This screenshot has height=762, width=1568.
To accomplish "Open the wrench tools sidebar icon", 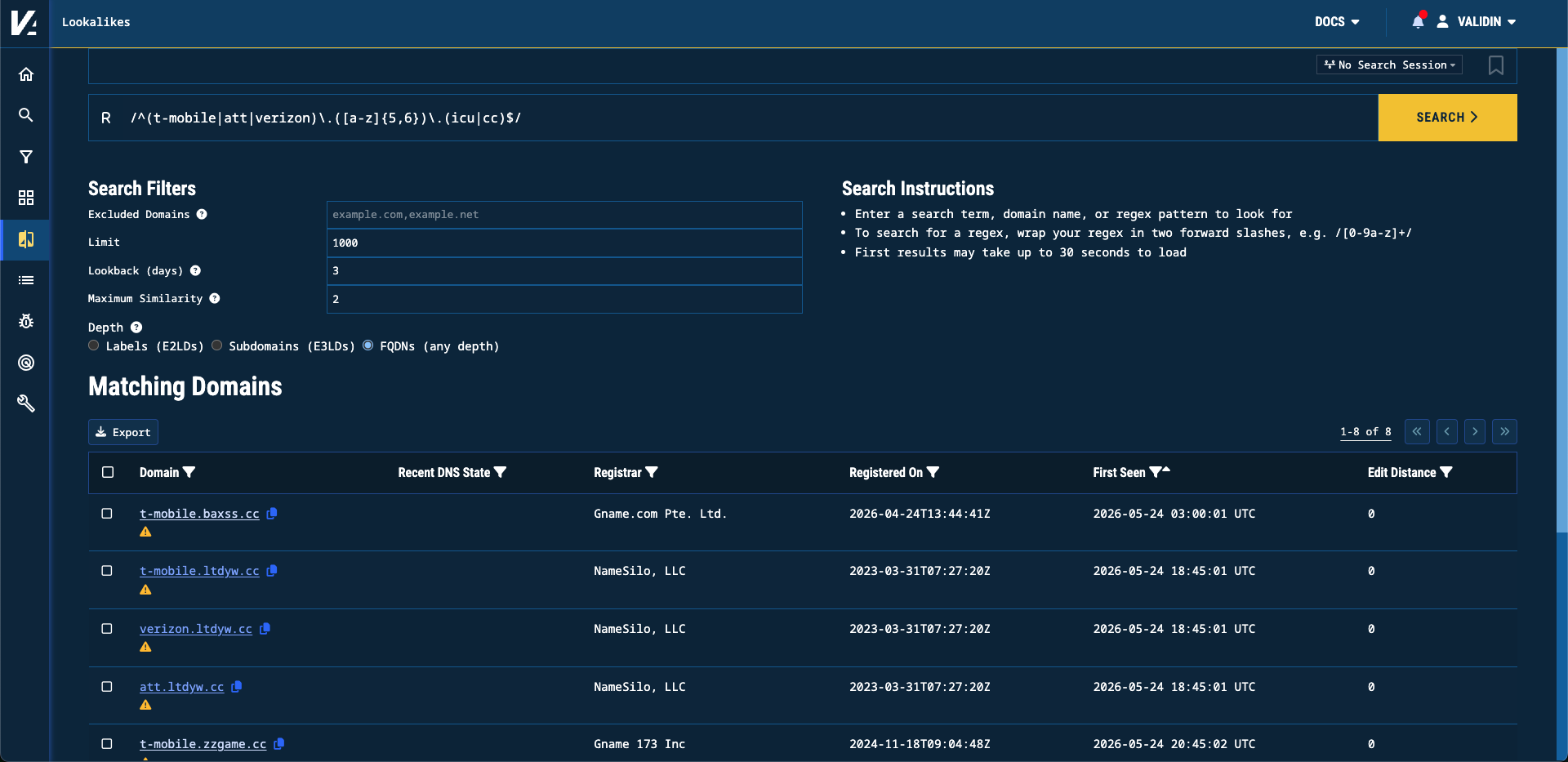I will [x=26, y=403].
